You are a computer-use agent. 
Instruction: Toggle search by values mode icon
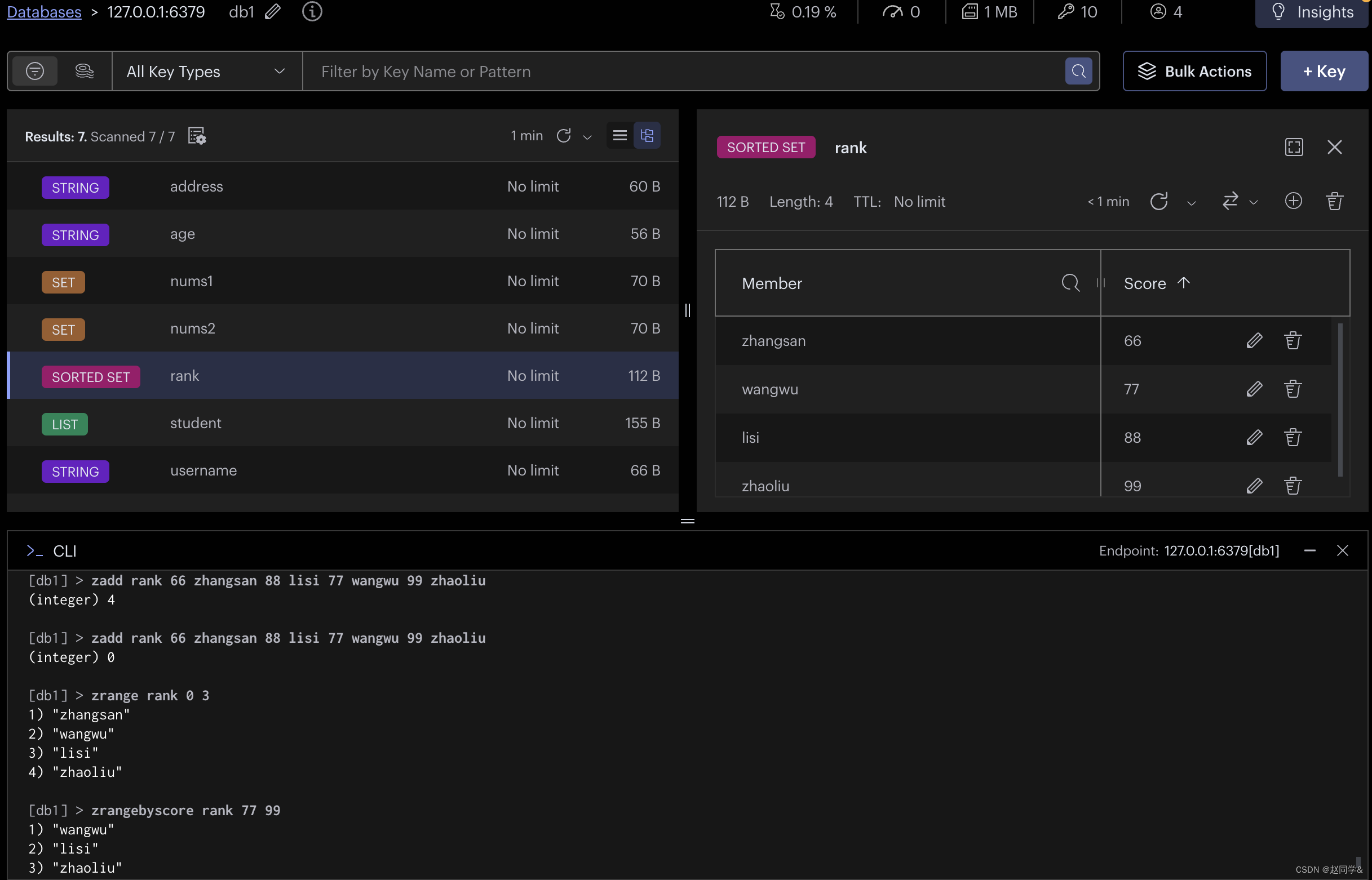click(85, 72)
